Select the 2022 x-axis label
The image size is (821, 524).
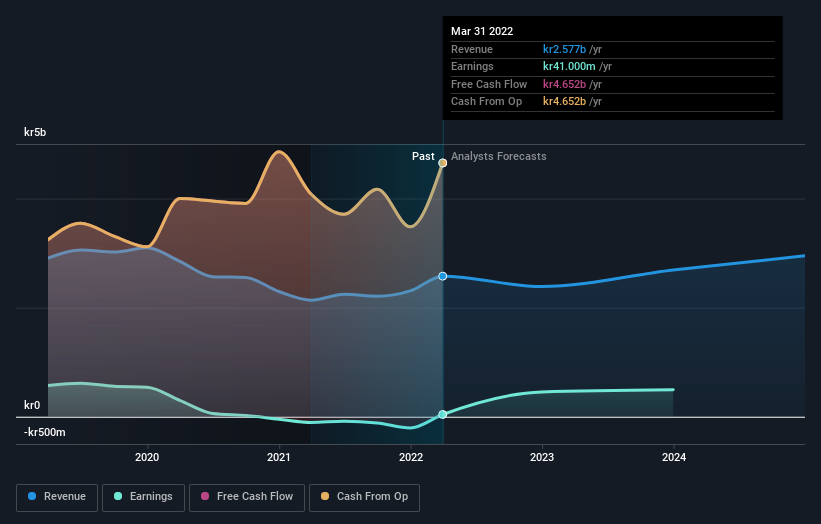click(411, 457)
